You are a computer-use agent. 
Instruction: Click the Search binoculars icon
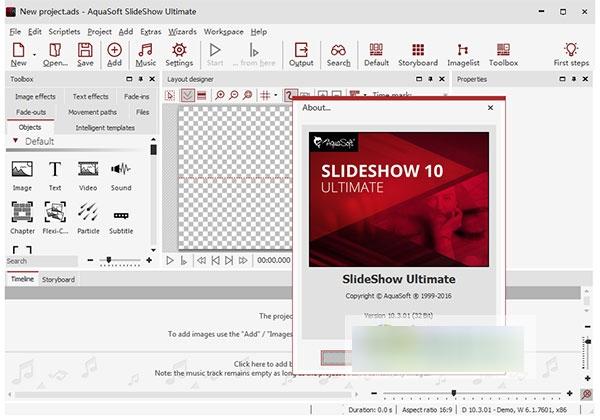pos(338,50)
